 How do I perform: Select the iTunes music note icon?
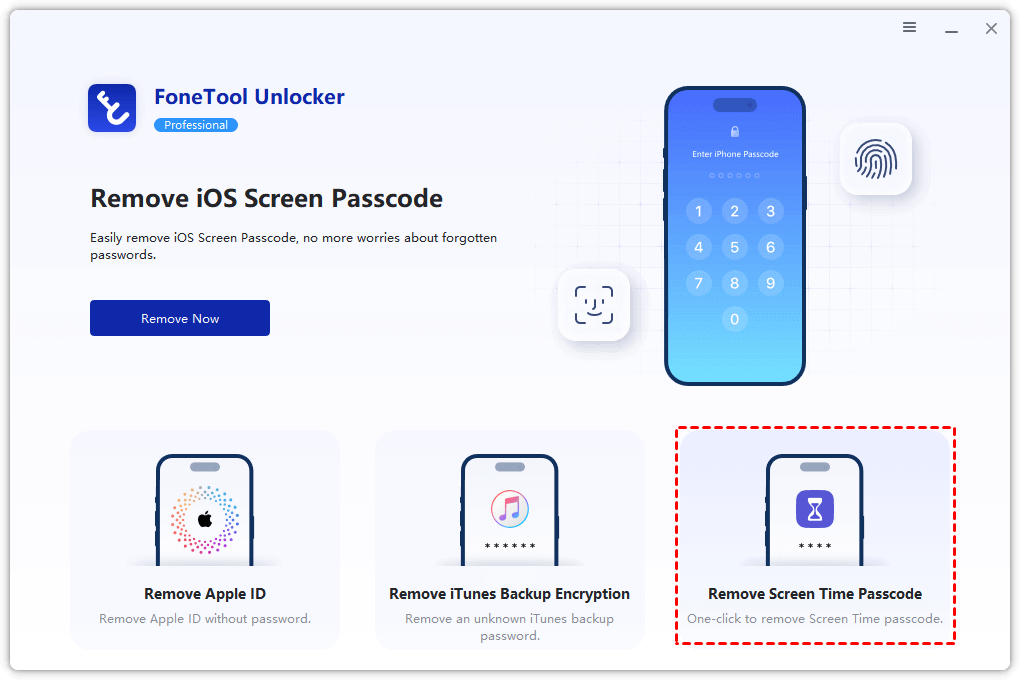pyautogui.click(x=509, y=509)
